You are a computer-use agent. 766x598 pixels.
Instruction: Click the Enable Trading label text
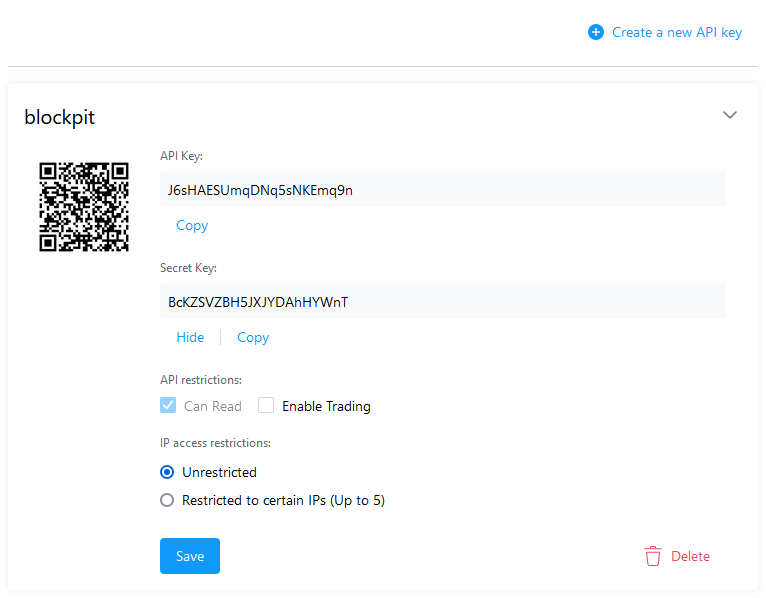pos(326,406)
